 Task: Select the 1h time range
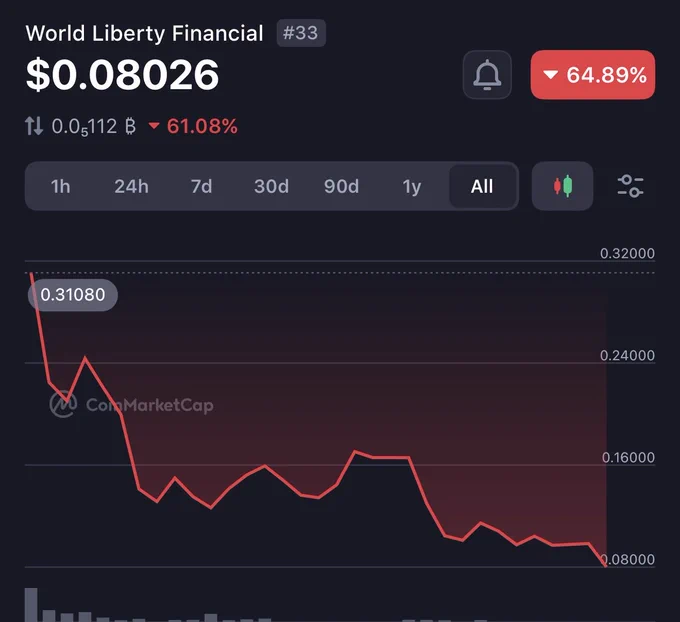pyautogui.click(x=60, y=187)
